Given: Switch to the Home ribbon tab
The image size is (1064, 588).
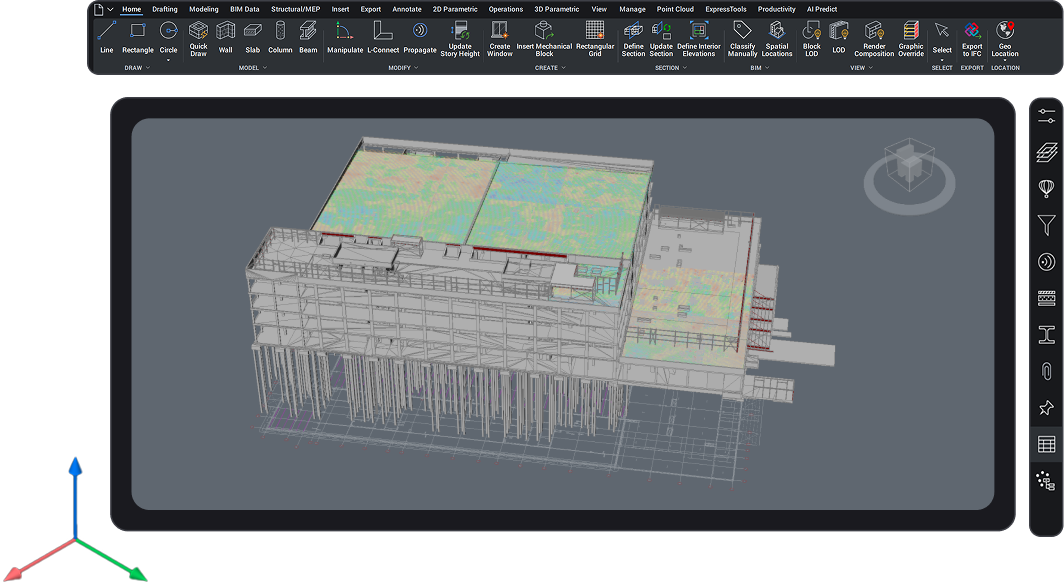Looking at the screenshot, I should click(132, 9).
